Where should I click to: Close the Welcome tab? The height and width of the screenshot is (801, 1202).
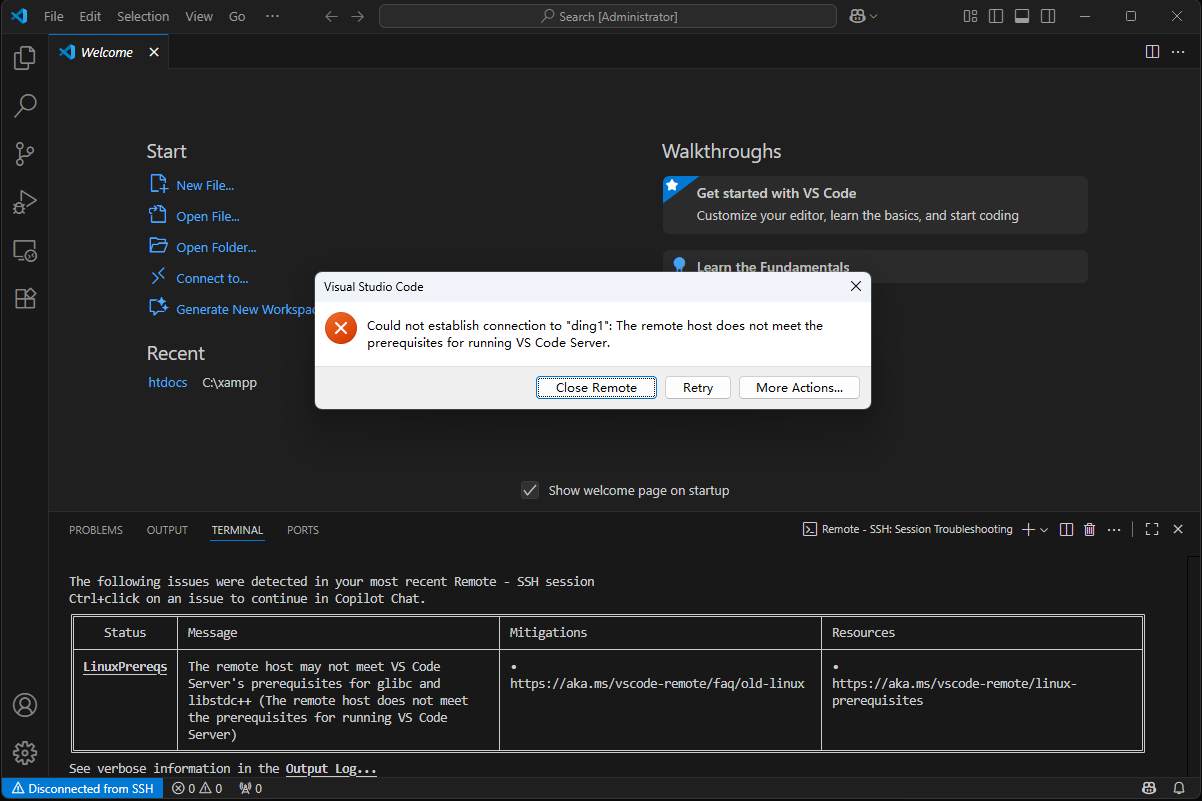tap(154, 52)
